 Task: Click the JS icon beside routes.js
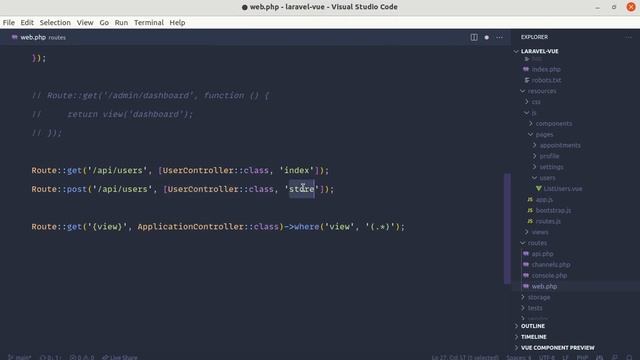tap(530, 221)
